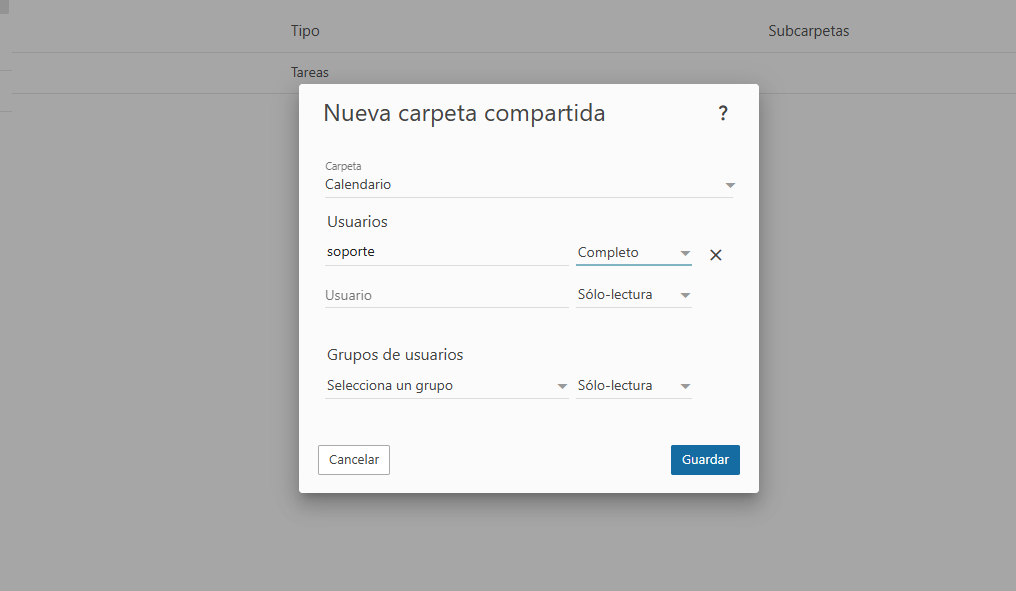Focus the empty Usuario input field
Viewport: 1016px width, 591px height.
click(x=446, y=295)
